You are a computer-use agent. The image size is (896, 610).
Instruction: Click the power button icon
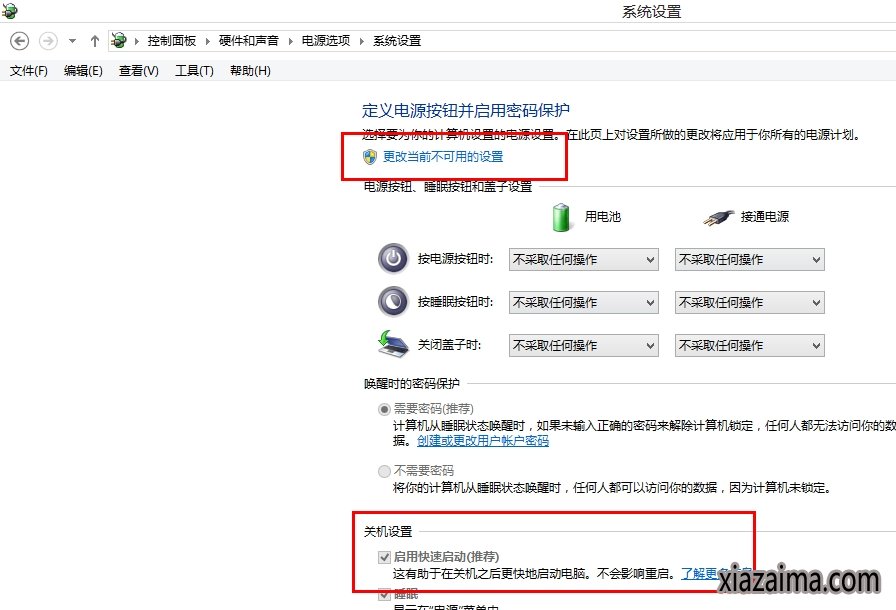coord(393,259)
